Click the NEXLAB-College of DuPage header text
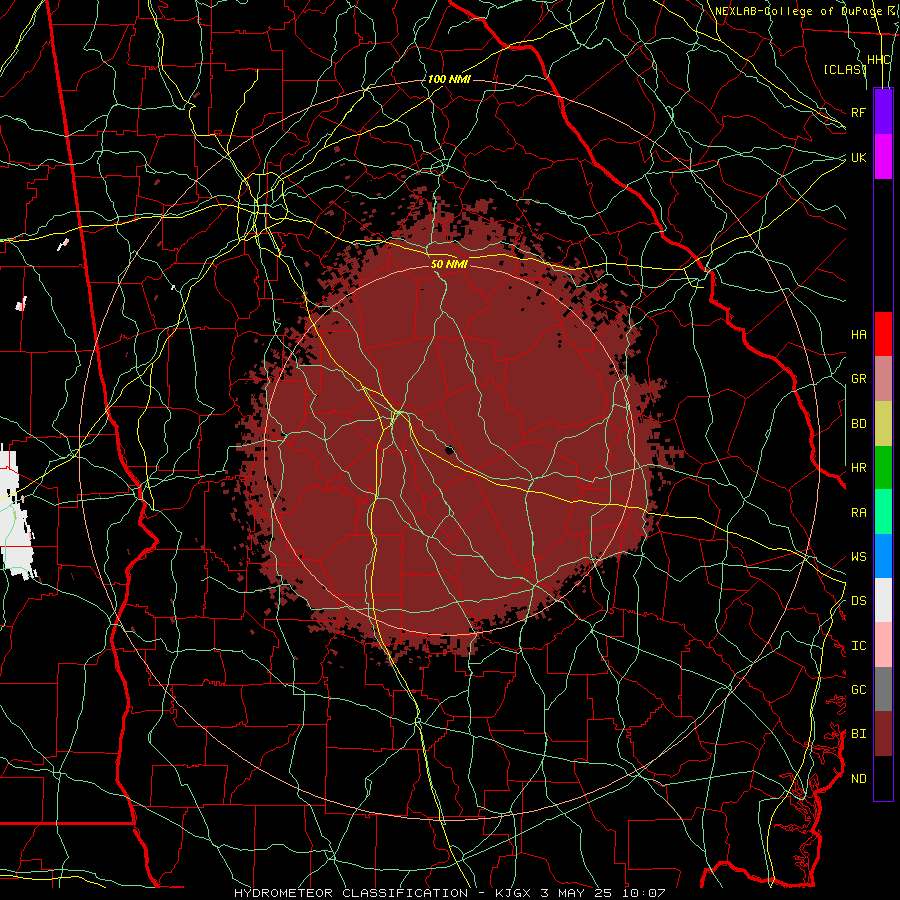 tap(800, 11)
